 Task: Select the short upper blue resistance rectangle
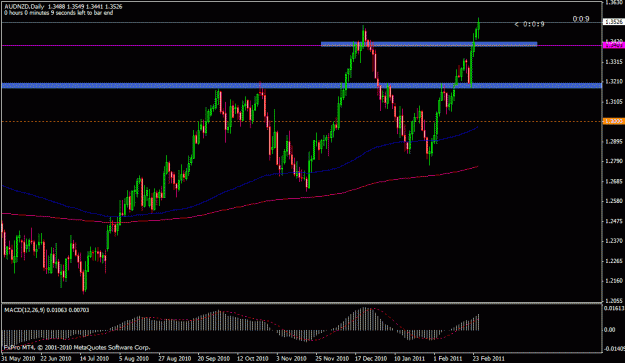click(x=429, y=44)
